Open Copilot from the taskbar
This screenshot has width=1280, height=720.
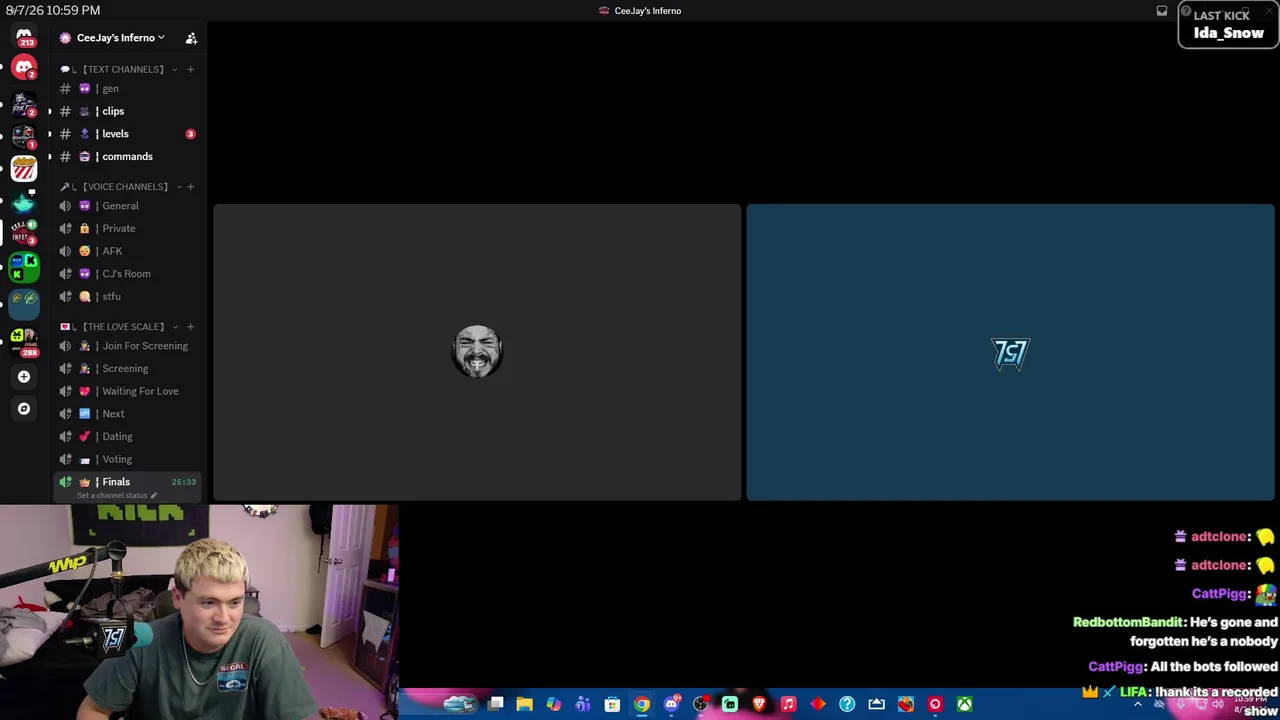click(553, 705)
